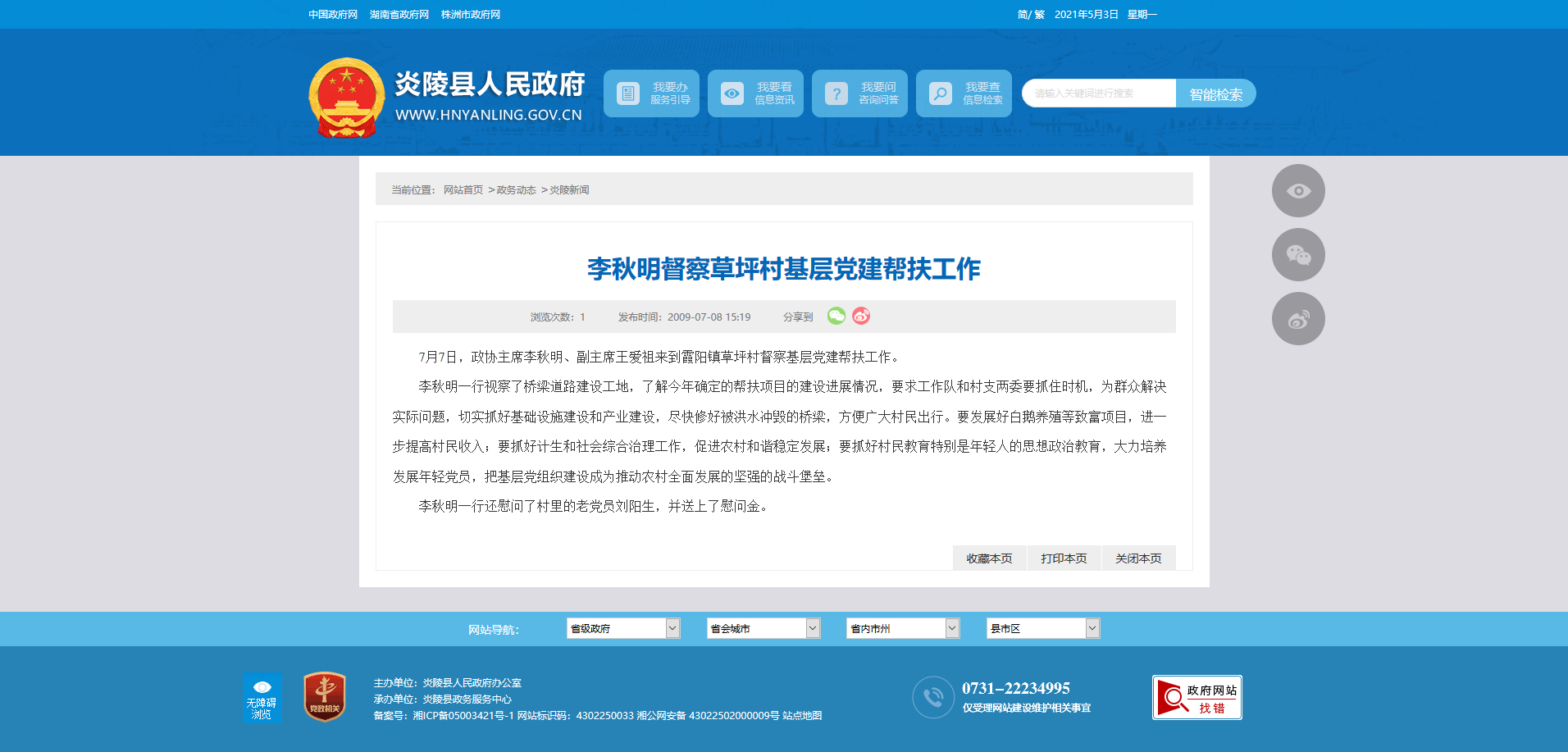
Task: Go to 政务动态 in breadcrumb
Action: tap(516, 190)
